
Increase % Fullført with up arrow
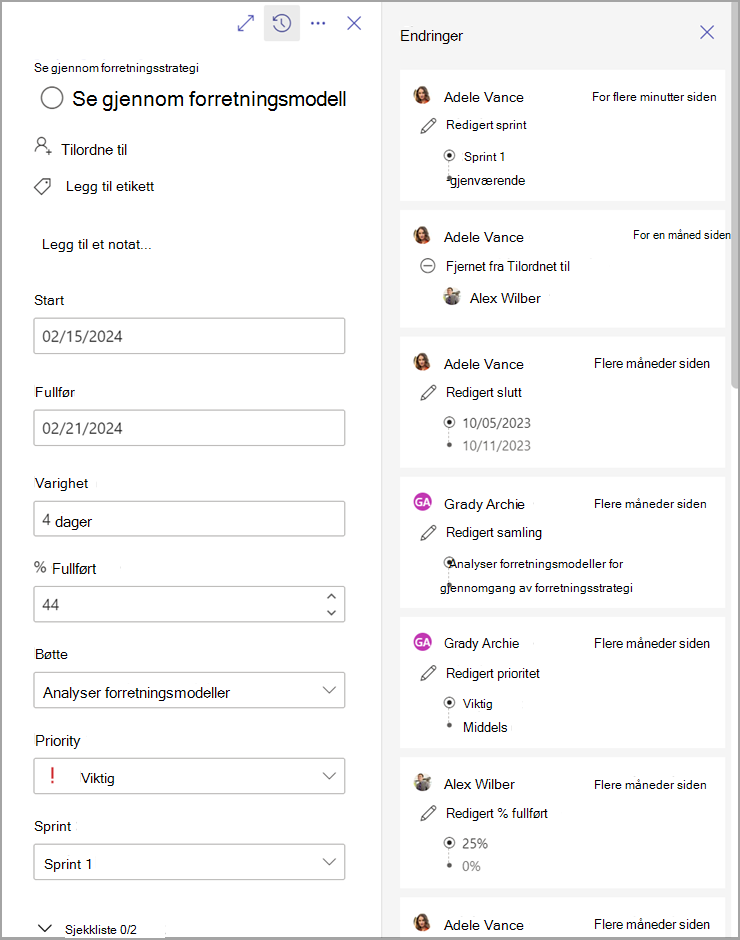pos(332,596)
